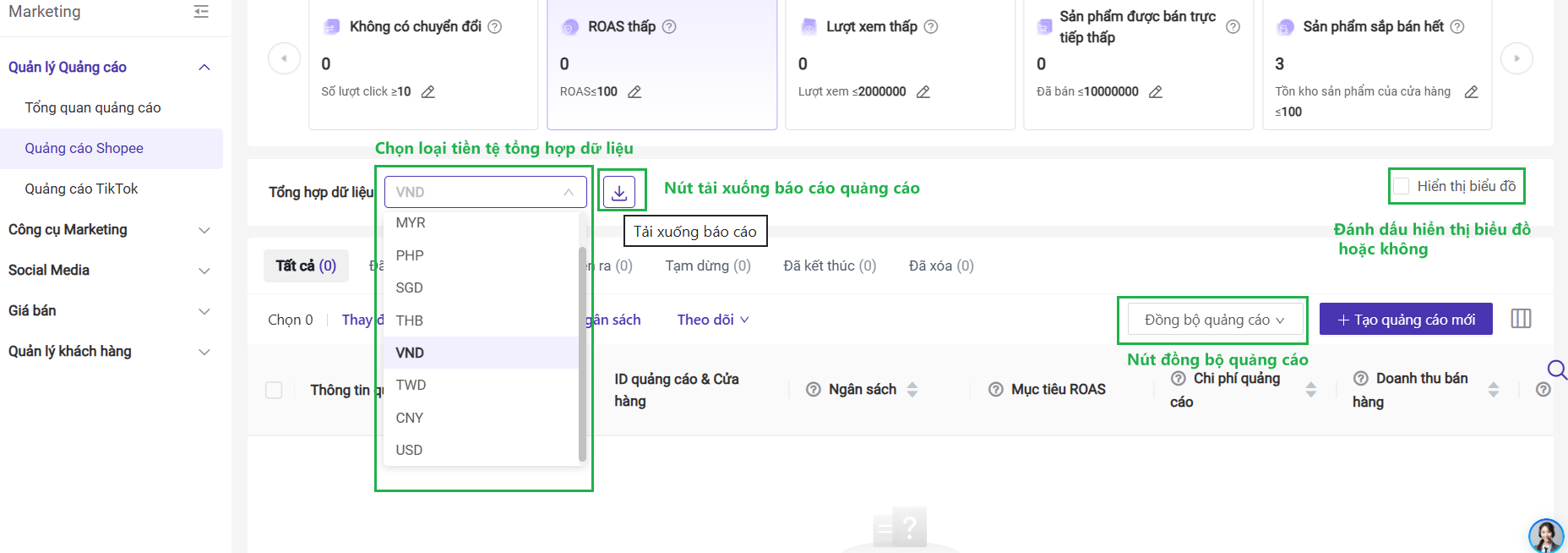Open the support chat avatar
Screen dimensions: 1568x553
[x=1545, y=535]
